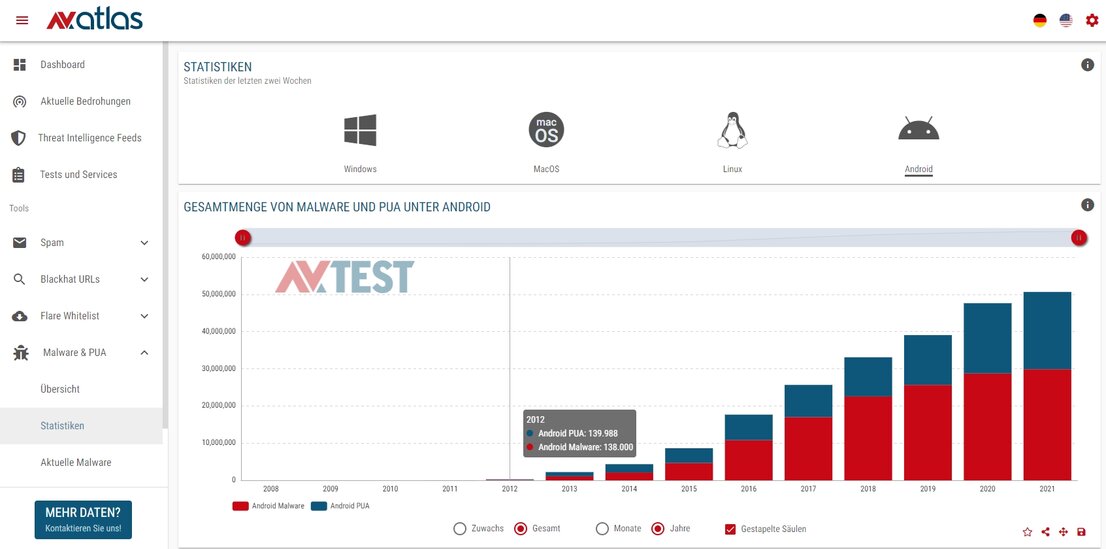The width and height of the screenshot is (1106, 549).
Task: Switch language to German flag
Action: 1040,20
